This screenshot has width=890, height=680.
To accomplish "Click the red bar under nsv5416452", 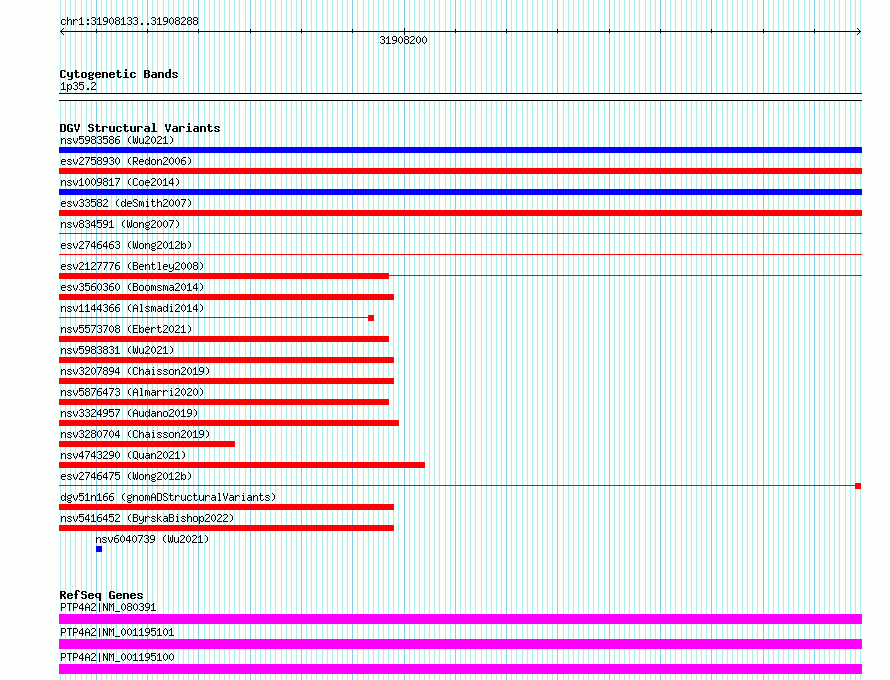I will 226,528.
